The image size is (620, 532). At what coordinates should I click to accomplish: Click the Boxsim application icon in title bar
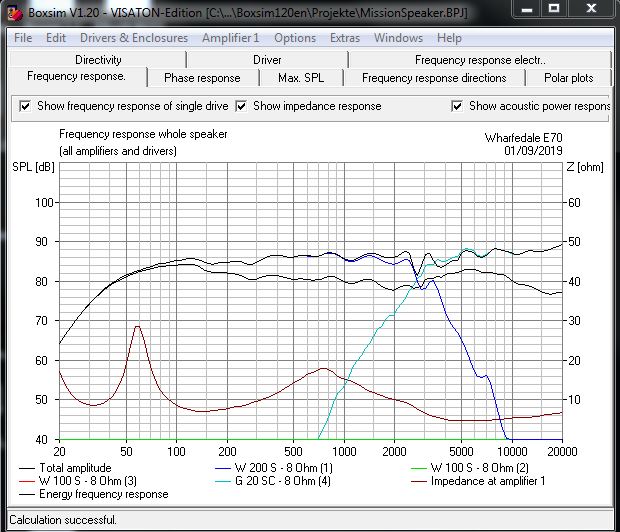coord(15,12)
